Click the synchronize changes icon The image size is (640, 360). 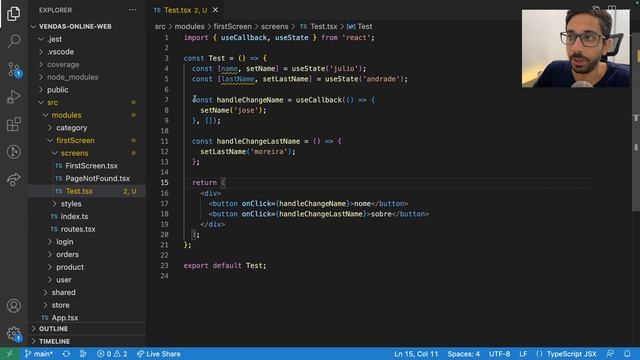point(66,354)
